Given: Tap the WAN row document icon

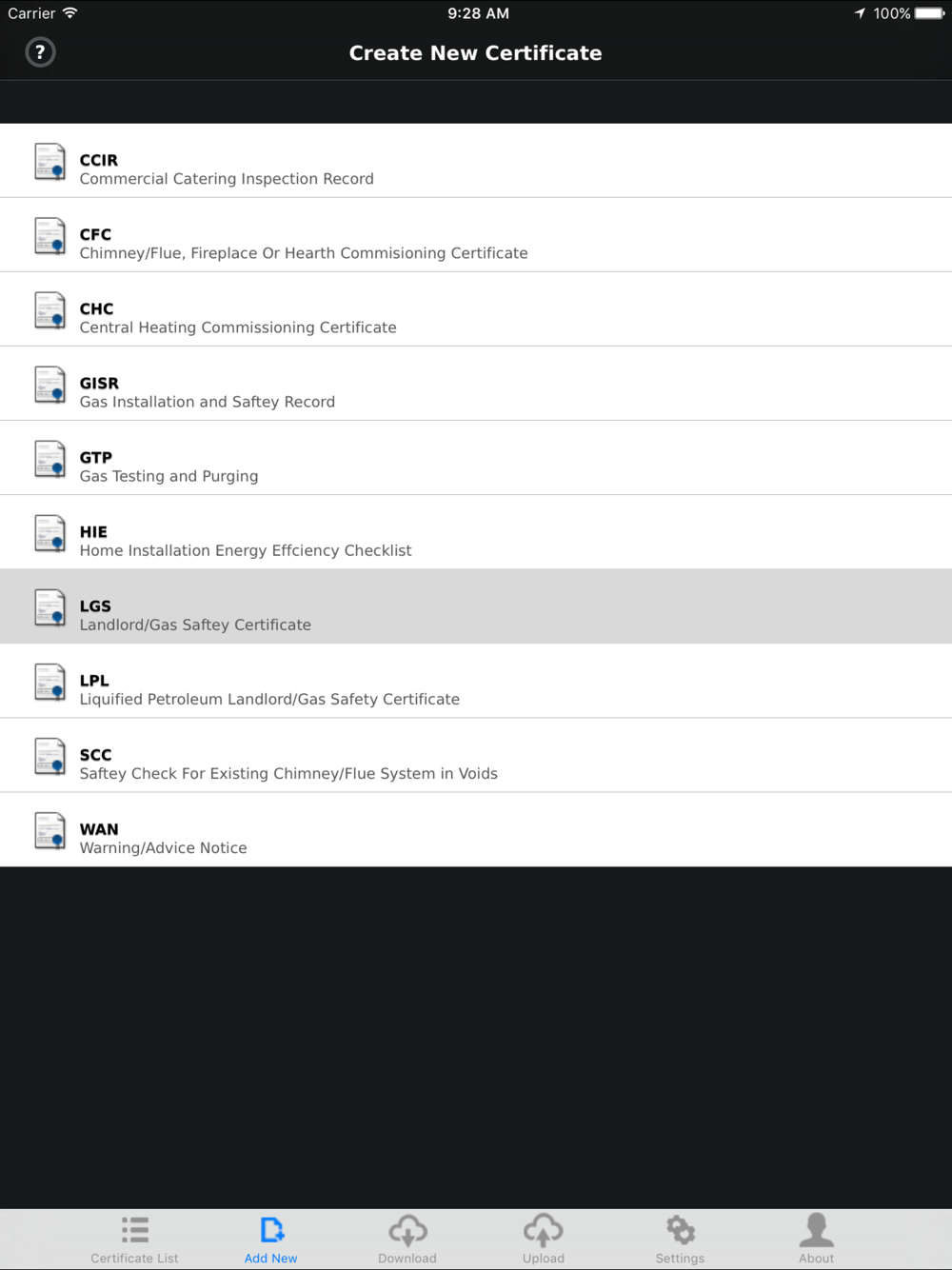Looking at the screenshot, I should click(x=50, y=831).
